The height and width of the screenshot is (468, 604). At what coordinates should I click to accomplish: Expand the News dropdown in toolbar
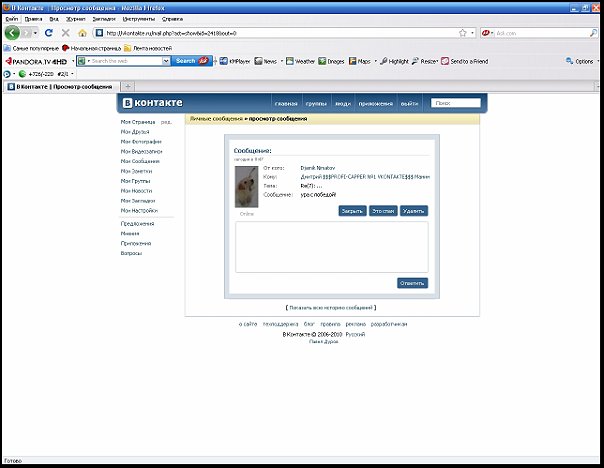pyautogui.click(x=281, y=61)
